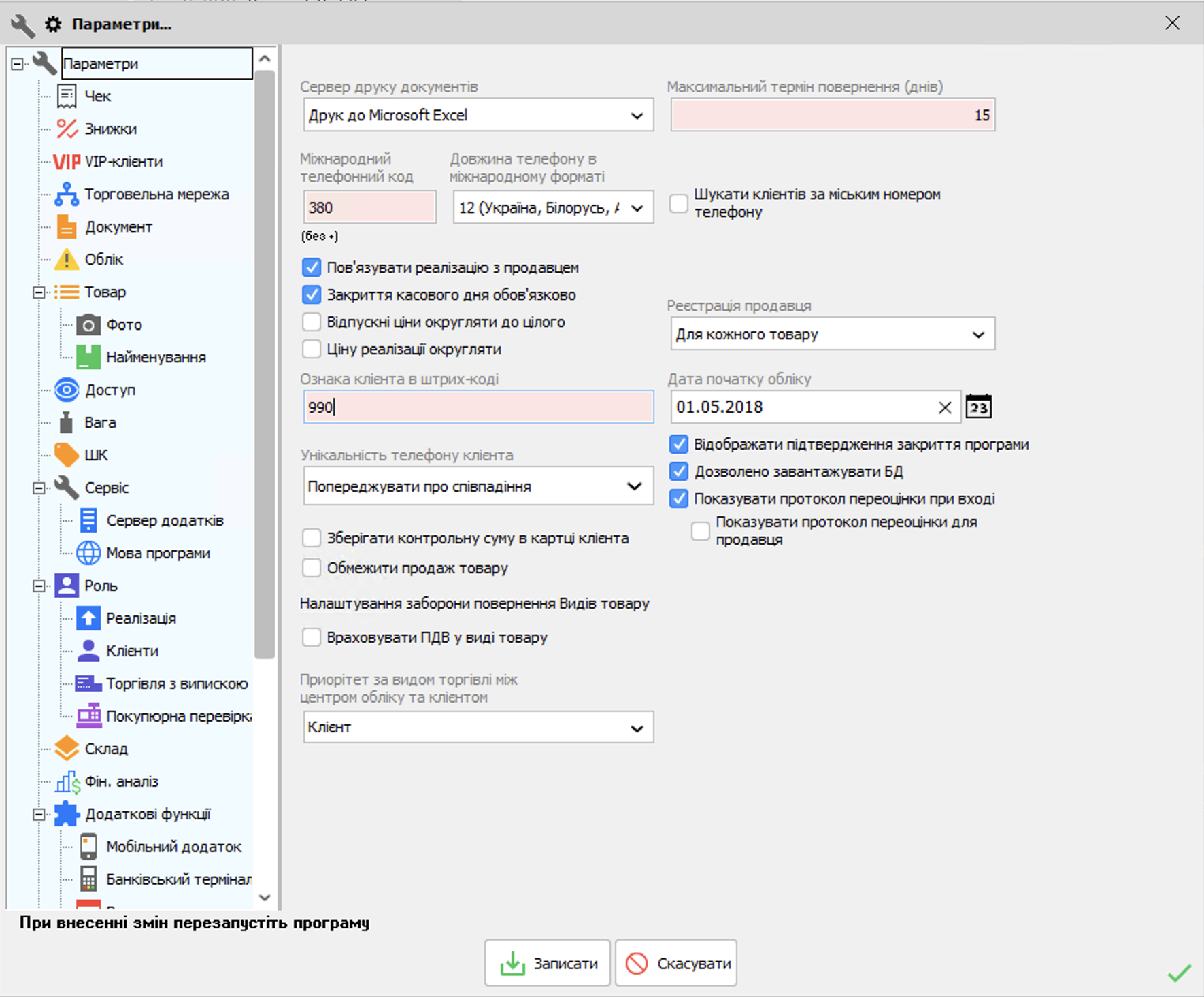This screenshot has width=1204, height=997.
Task: Disable Закриття касового дня обов'язково checkbox
Action: [x=312, y=295]
